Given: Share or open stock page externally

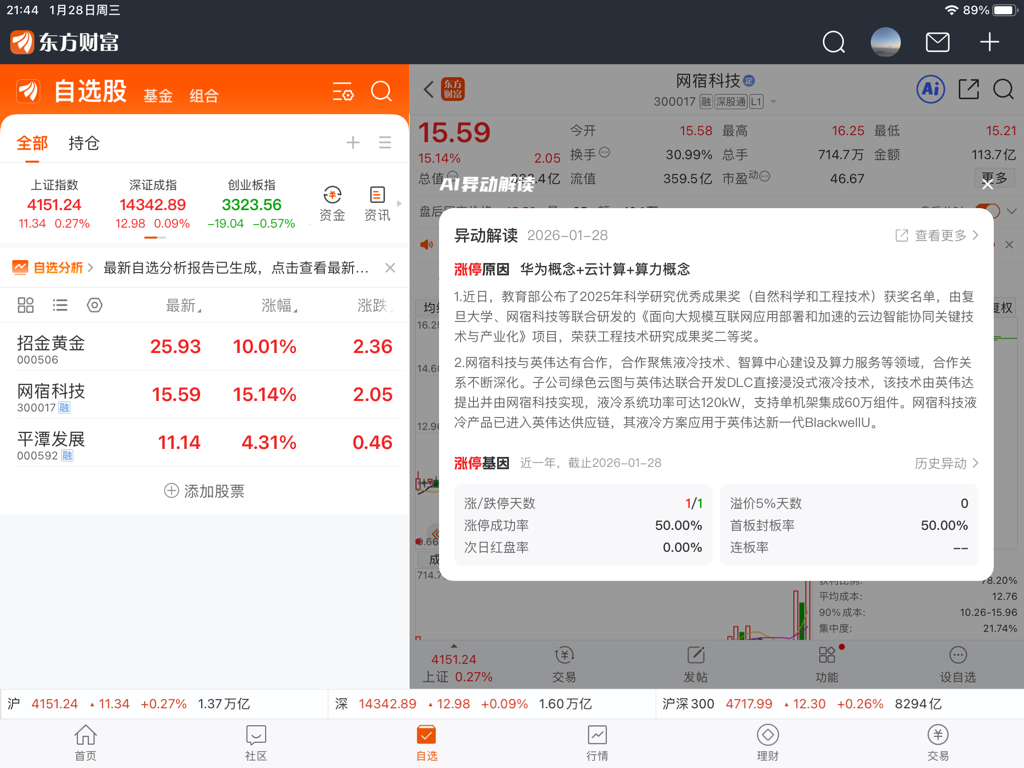Looking at the screenshot, I should pos(968,89).
